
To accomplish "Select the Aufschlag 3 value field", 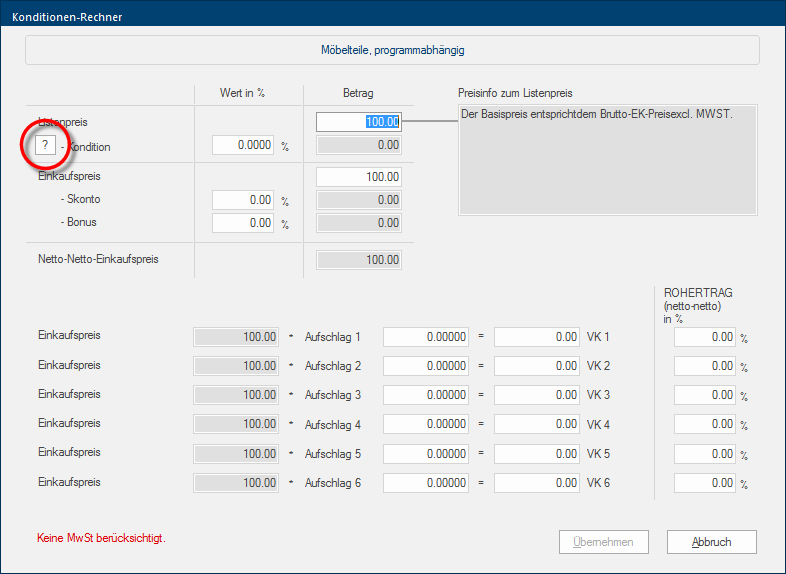I will 425,396.
